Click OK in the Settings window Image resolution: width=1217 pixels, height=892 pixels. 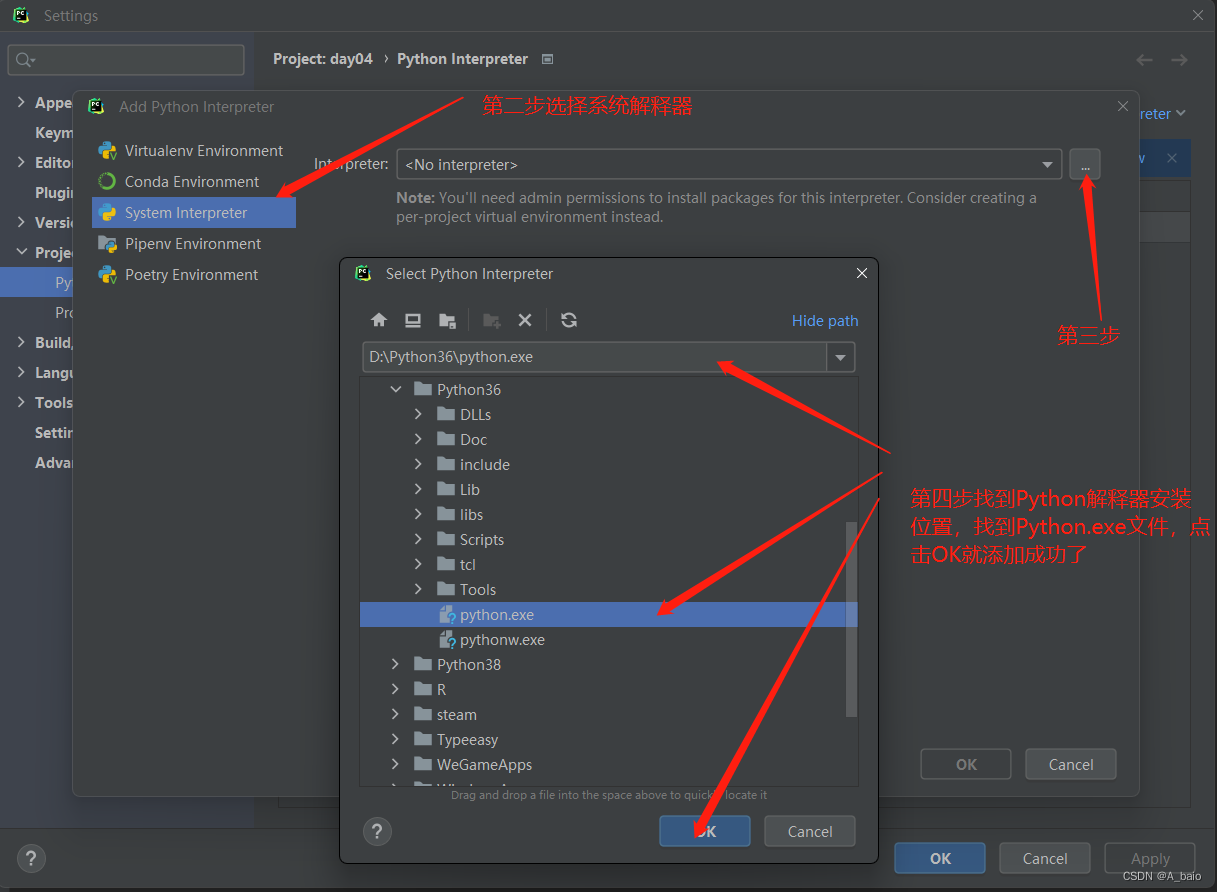point(940,858)
